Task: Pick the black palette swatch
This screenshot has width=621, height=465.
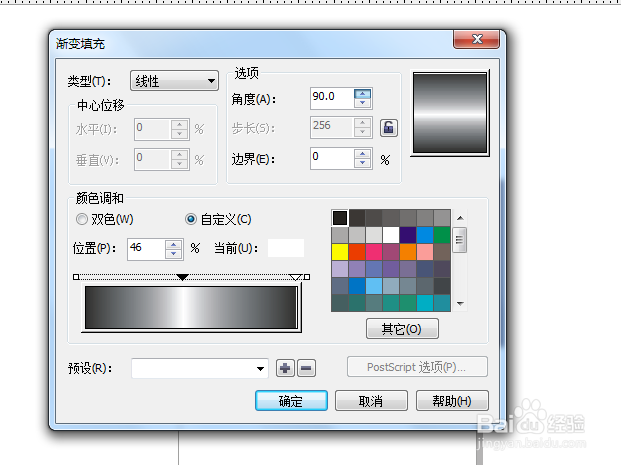Action: click(x=340, y=218)
